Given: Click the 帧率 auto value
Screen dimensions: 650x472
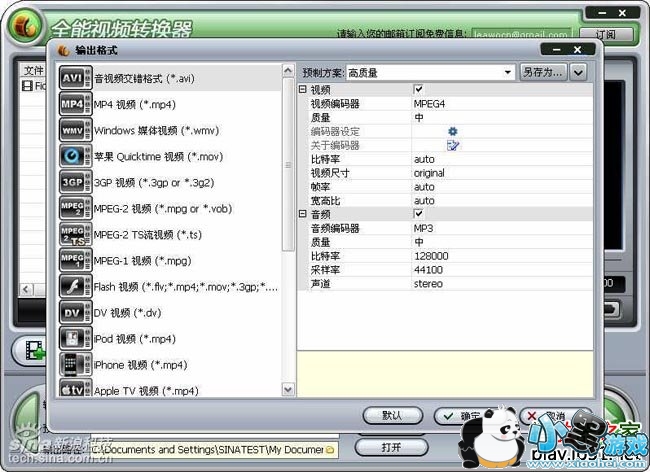Looking at the screenshot, I should [424, 187].
